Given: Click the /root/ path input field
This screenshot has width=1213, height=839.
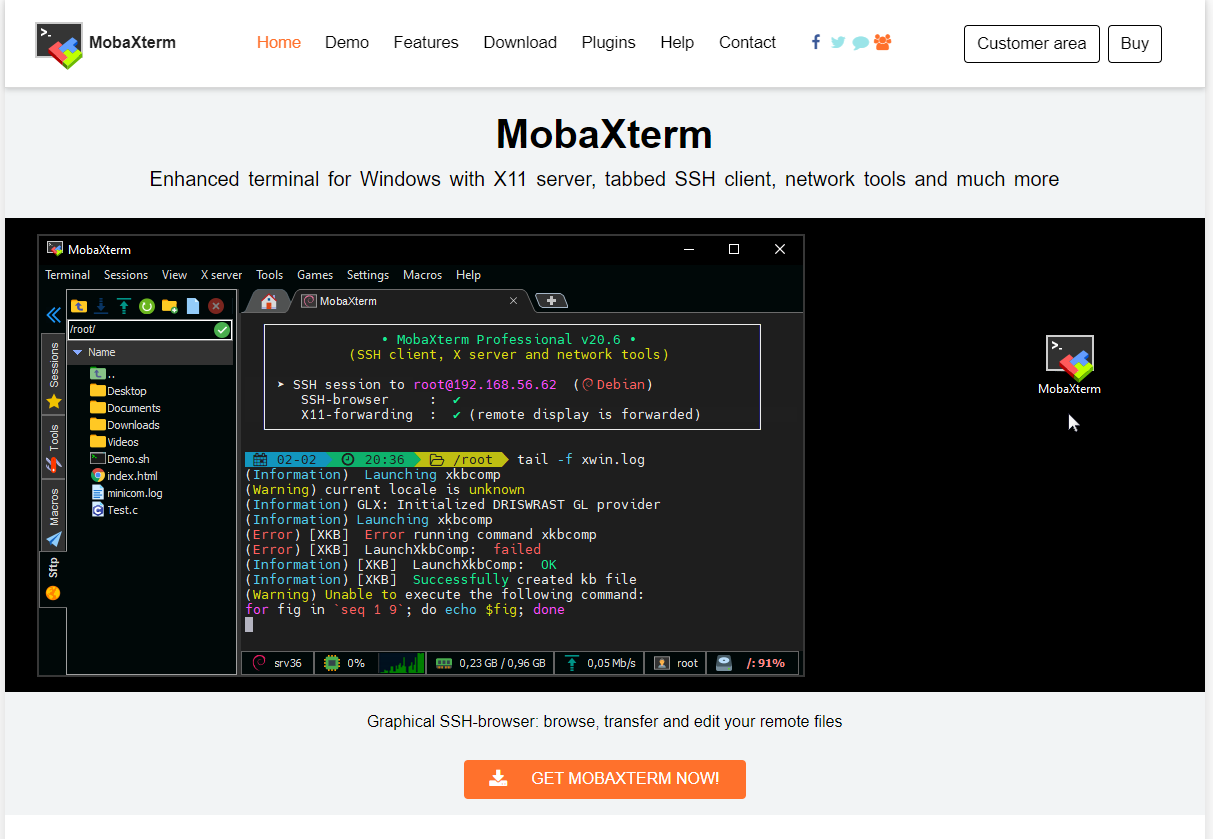Looking at the screenshot, I should (149, 330).
